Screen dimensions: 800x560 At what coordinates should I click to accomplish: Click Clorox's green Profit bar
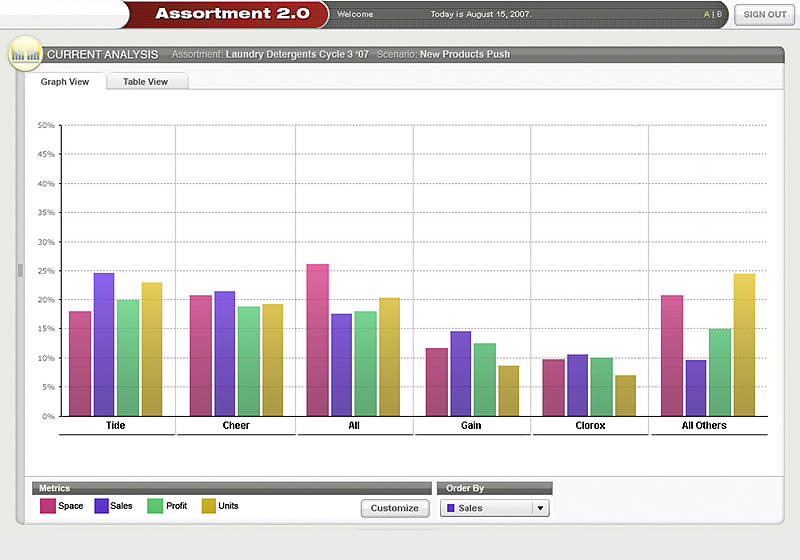(x=602, y=387)
